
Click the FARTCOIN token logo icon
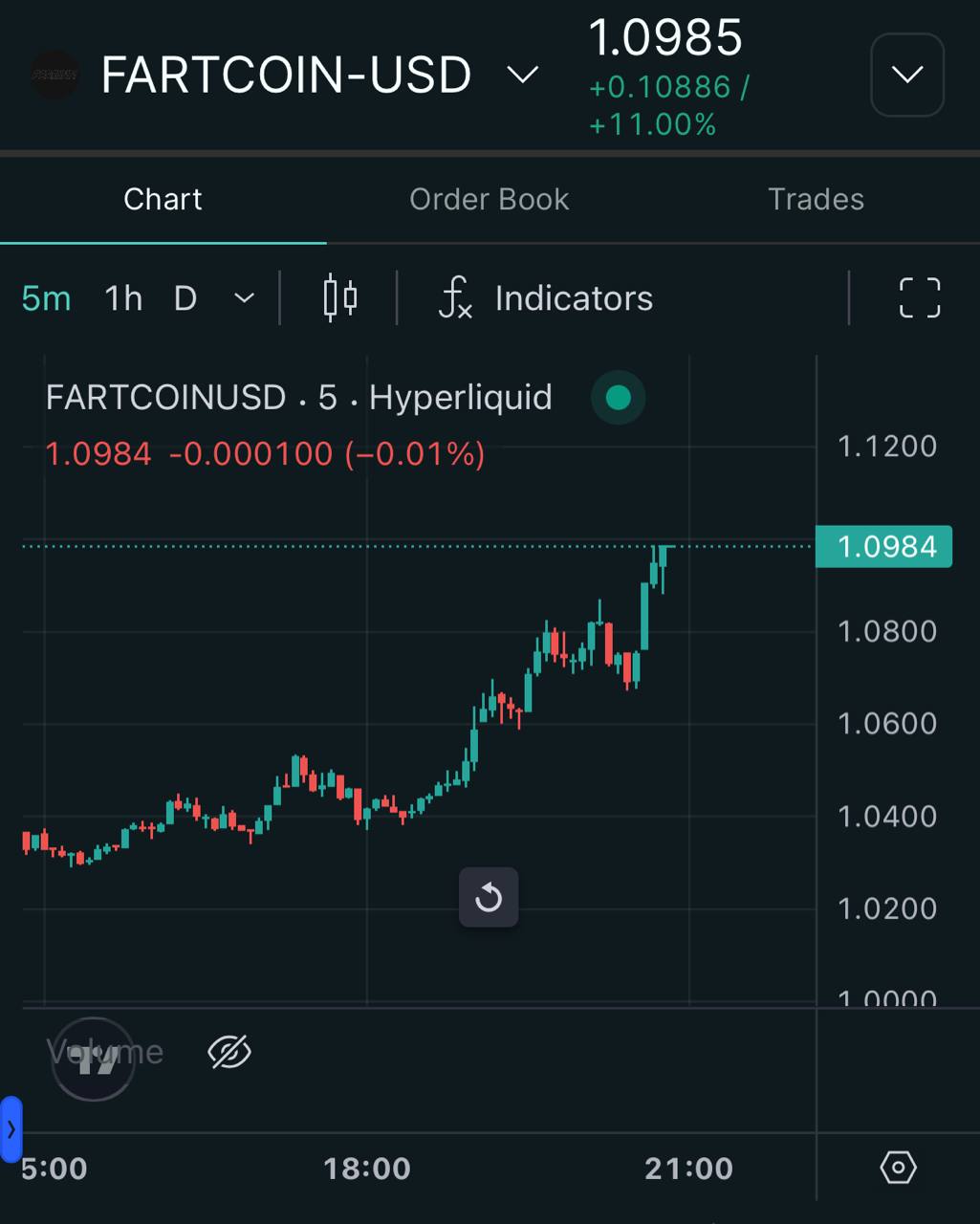click(x=54, y=75)
